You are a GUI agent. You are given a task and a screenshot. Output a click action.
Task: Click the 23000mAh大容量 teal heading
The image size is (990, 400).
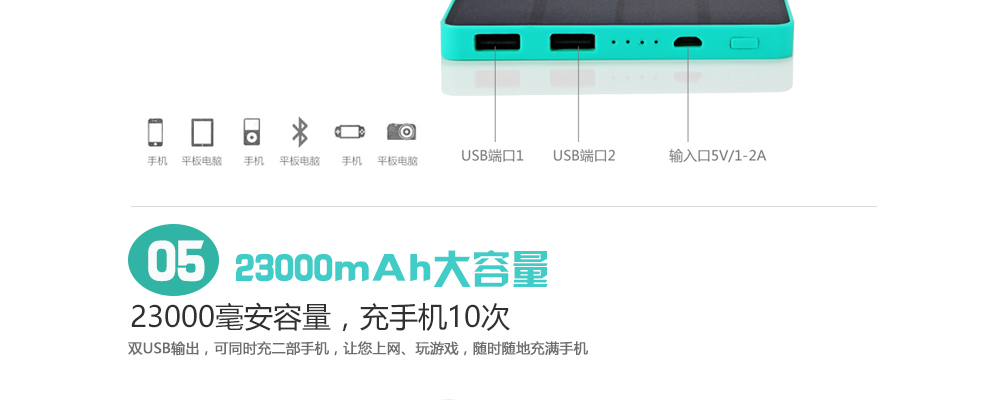tap(391, 269)
